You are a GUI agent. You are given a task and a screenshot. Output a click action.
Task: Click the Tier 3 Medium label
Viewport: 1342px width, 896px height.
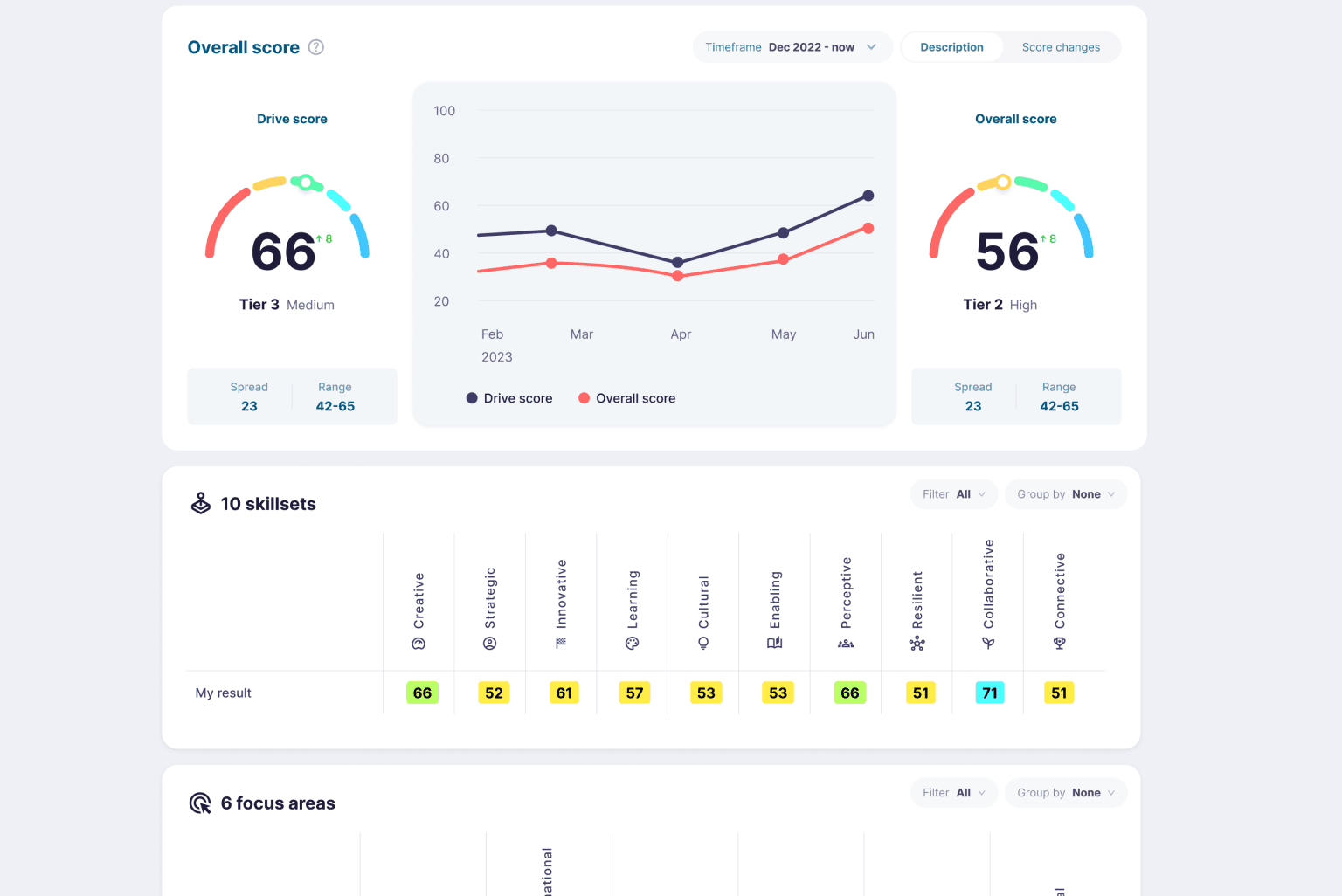point(287,305)
